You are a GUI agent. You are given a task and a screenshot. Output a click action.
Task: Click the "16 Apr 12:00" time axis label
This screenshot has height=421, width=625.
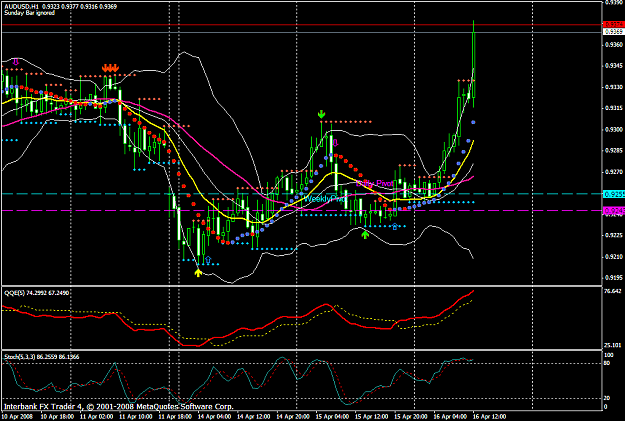coord(489,417)
